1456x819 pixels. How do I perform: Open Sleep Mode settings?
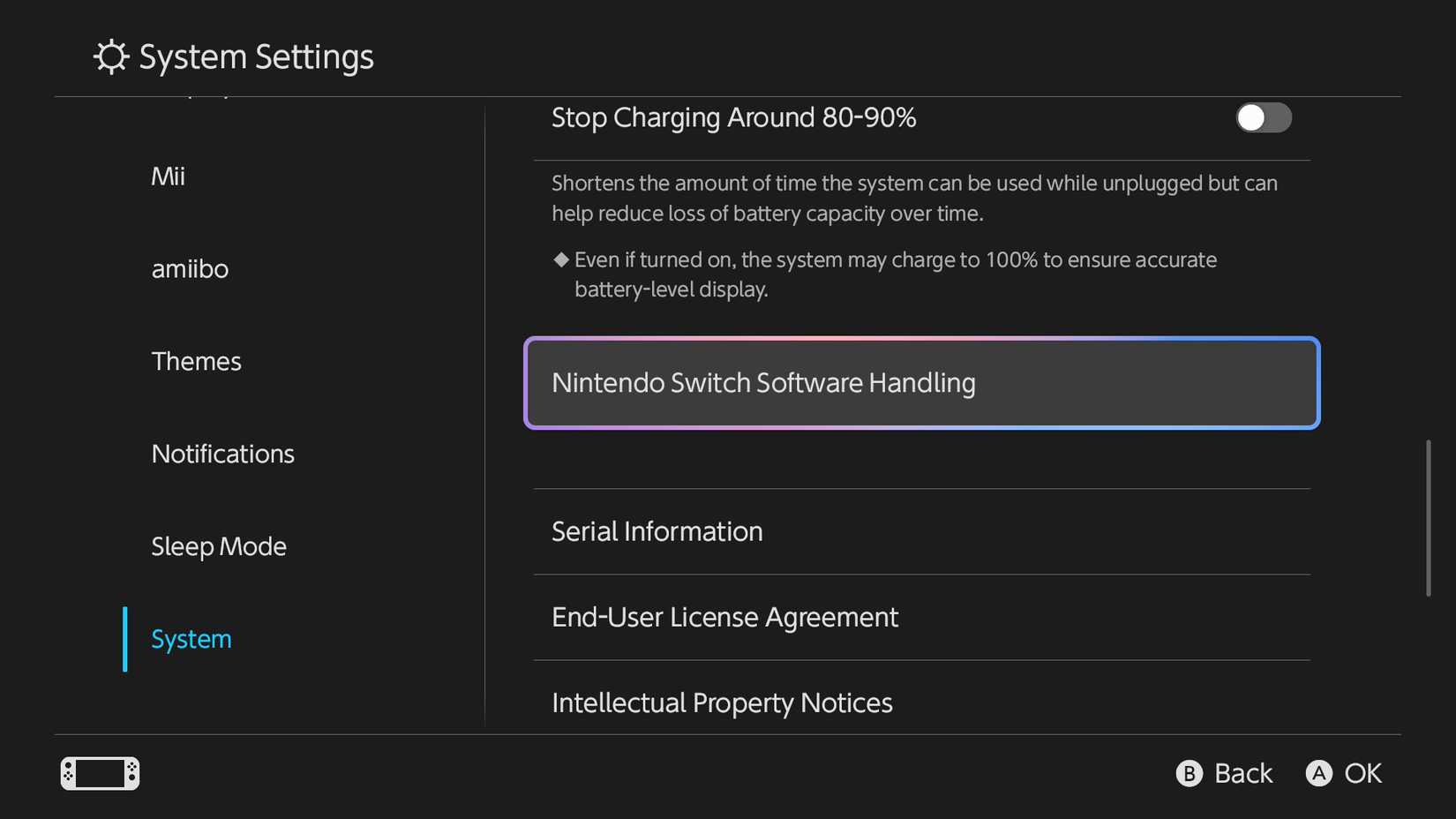click(218, 546)
